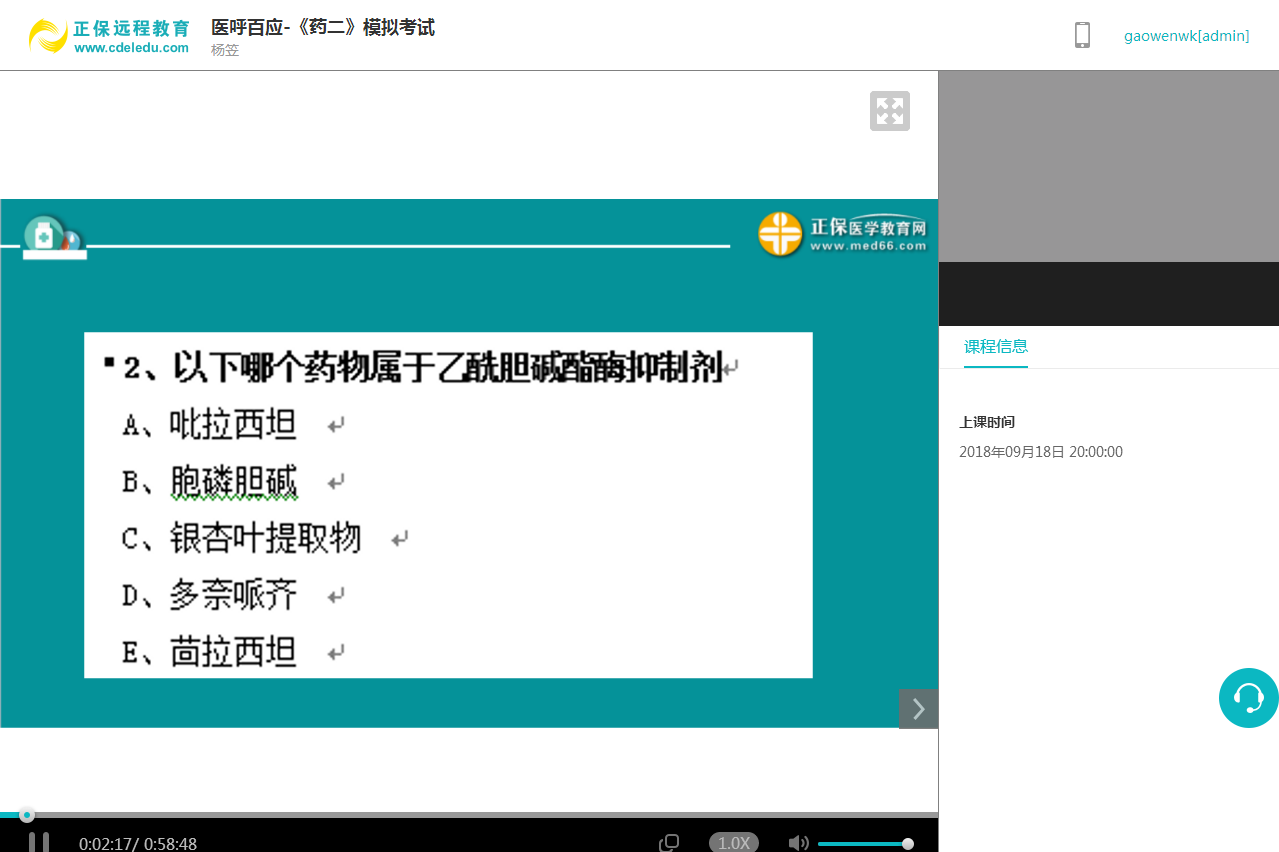Viewport: 1279px width, 852px height.
Task: Open the 1.0X playback speed selector
Action: click(733, 842)
